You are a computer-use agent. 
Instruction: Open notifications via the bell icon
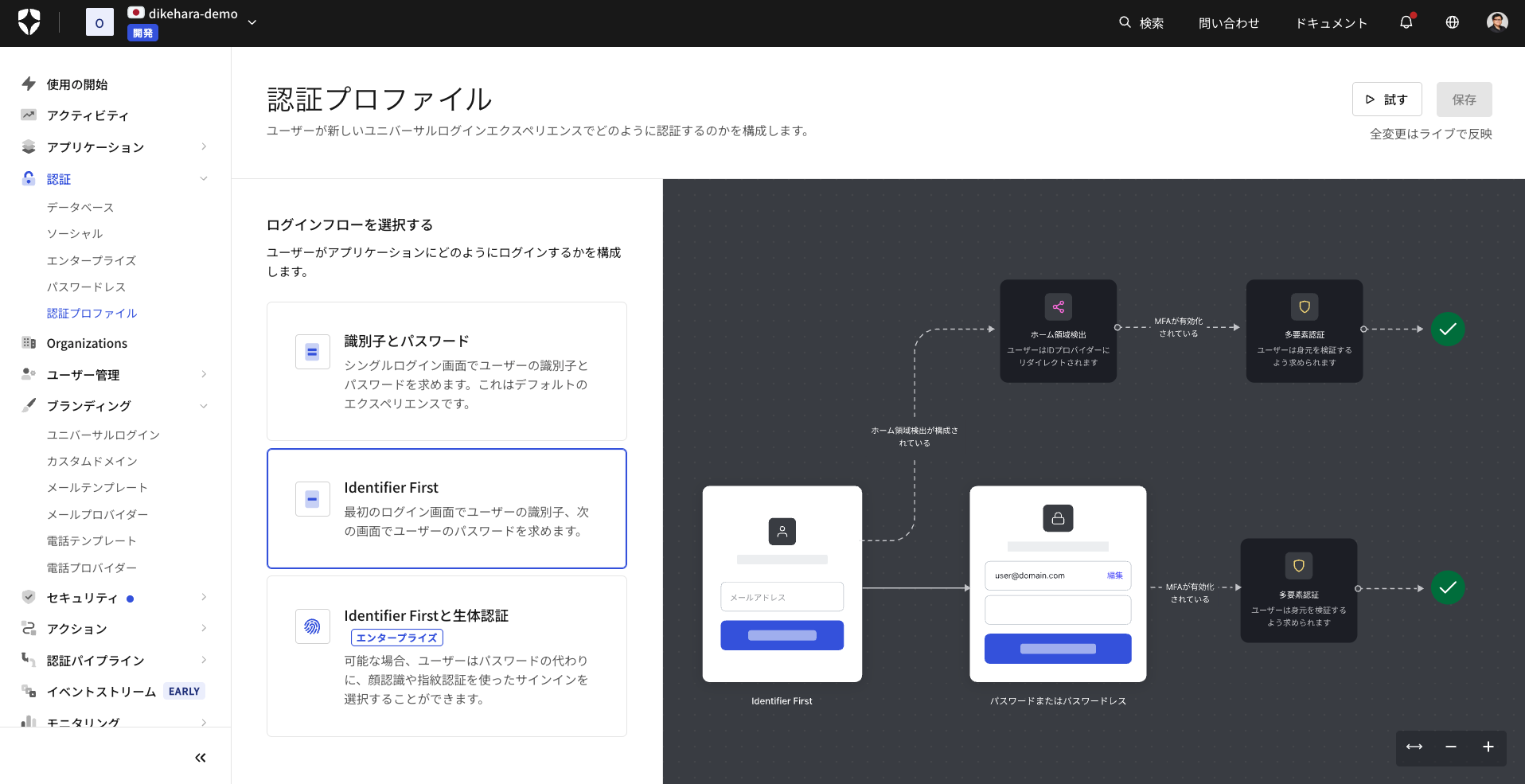pos(1405,22)
